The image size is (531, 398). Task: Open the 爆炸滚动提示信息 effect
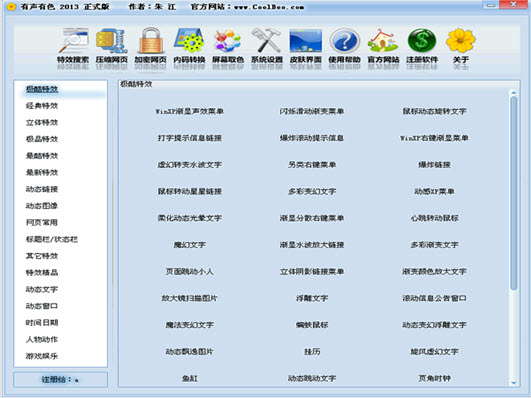[312, 138]
